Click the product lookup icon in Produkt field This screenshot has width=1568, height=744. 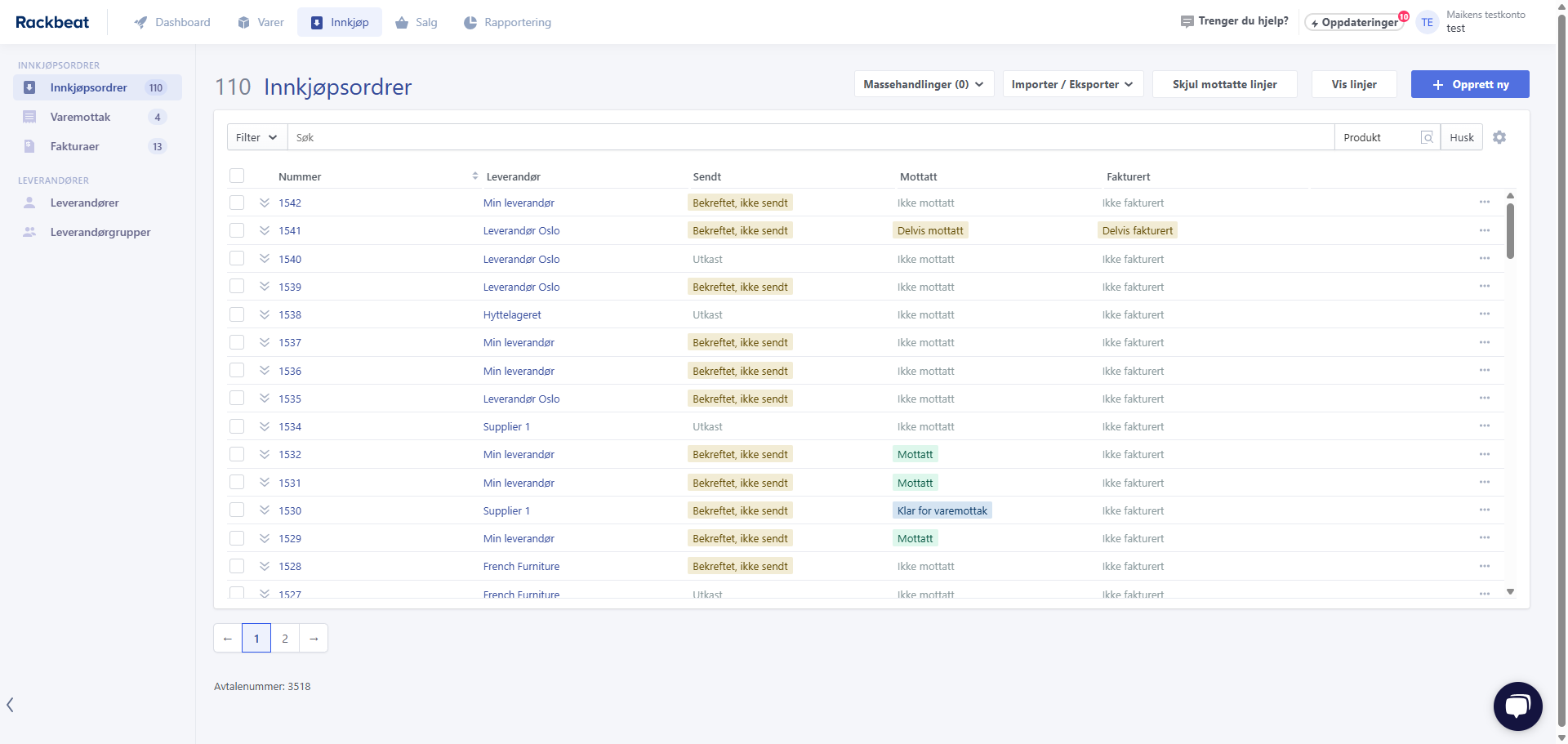coord(1427,137)
